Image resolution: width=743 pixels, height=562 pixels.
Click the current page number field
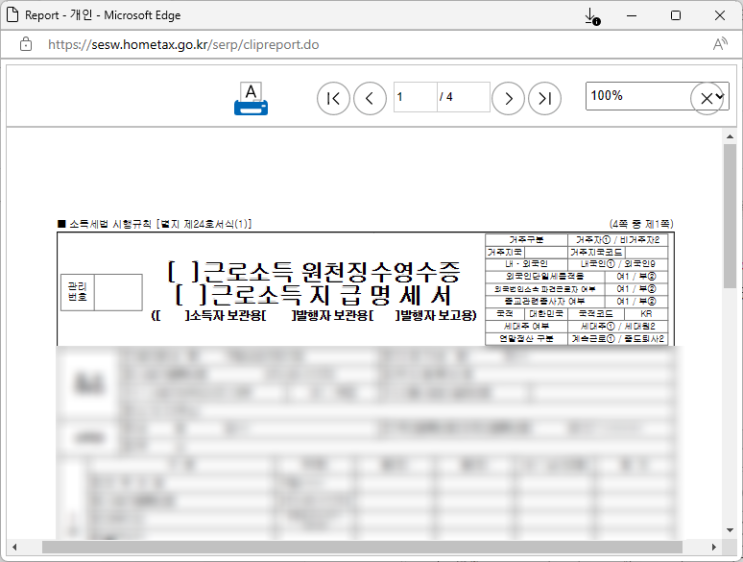click(415, 97)
